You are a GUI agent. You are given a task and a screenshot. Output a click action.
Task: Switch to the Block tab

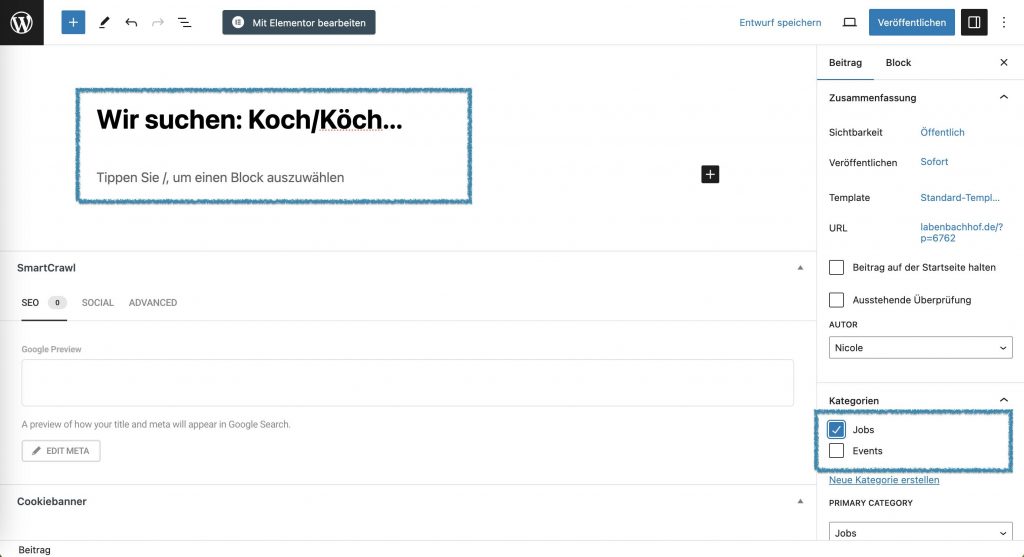click(898, 63)
